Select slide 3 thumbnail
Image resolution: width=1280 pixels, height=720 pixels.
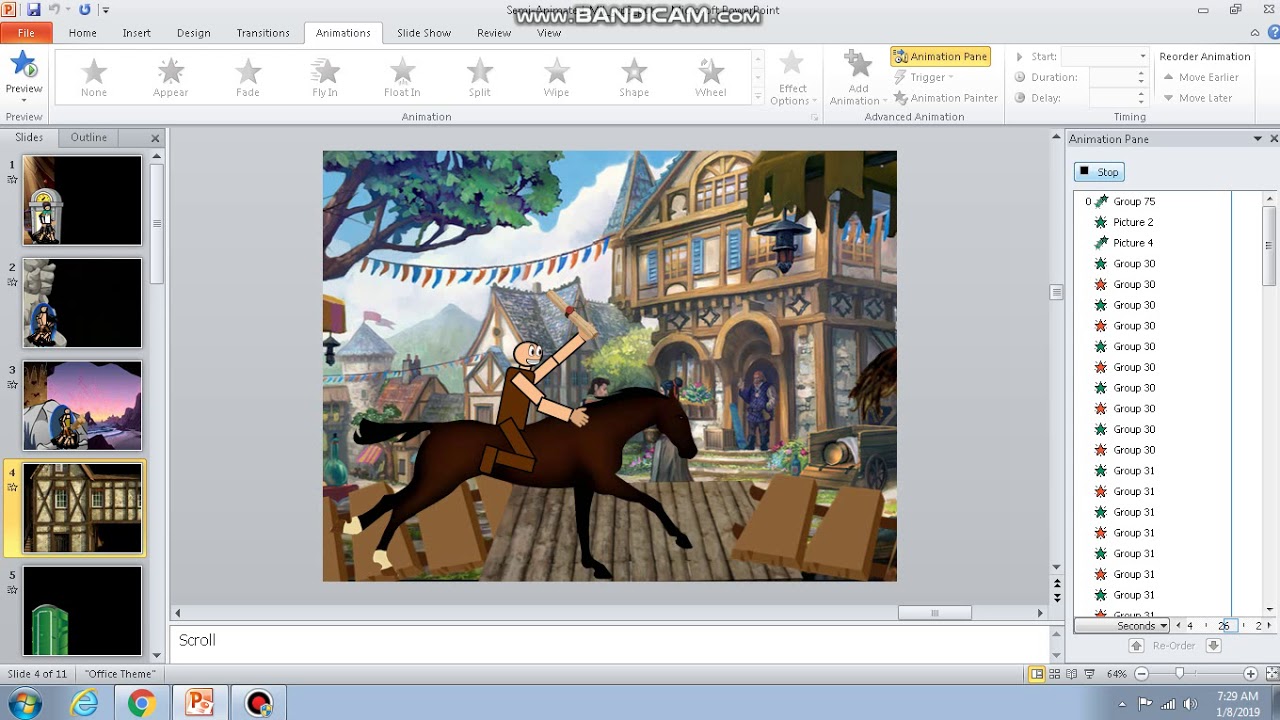coord(83,406)
